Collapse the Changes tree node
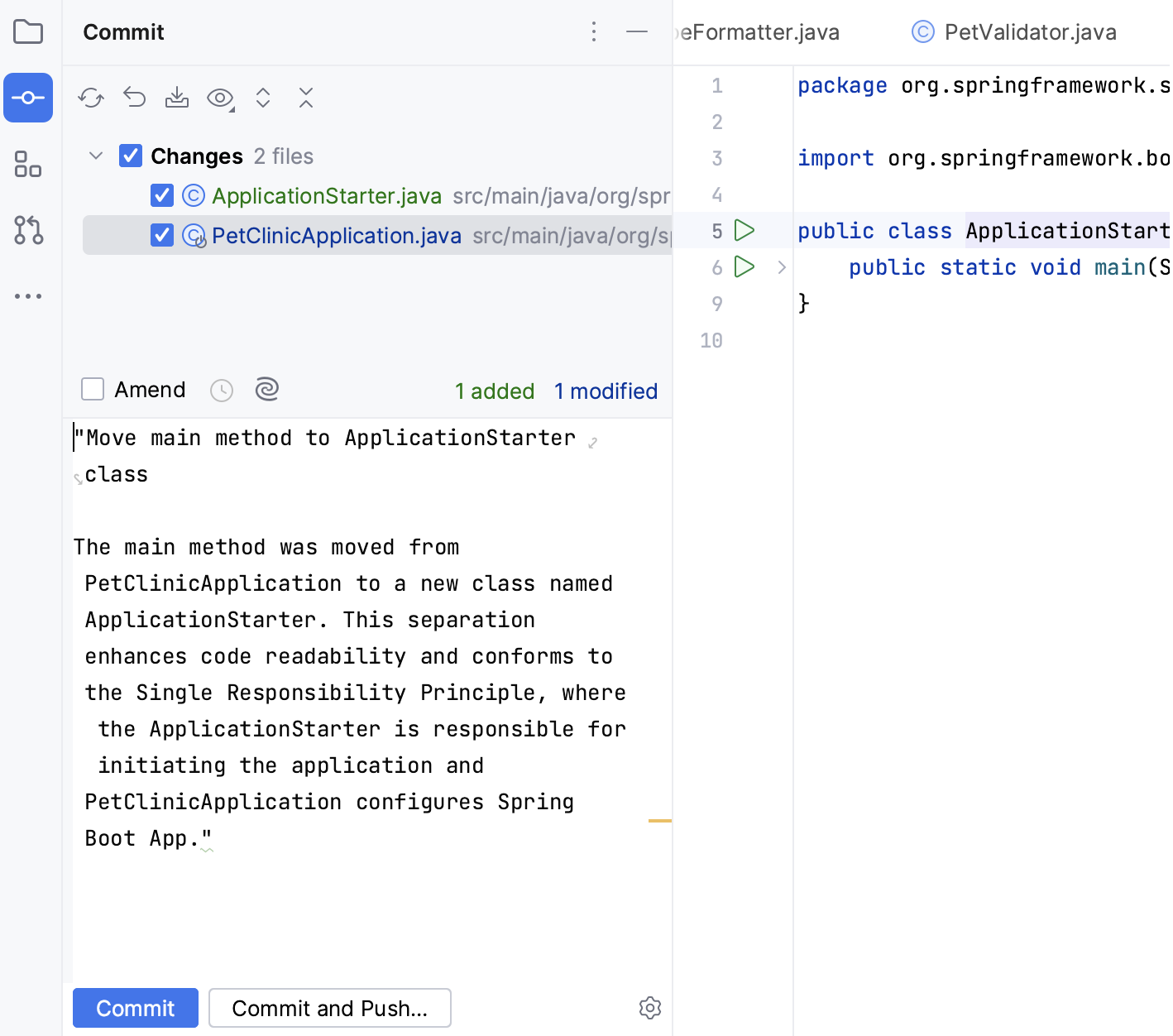The height and width of the screenshot is (1036, 1173). 95,156
